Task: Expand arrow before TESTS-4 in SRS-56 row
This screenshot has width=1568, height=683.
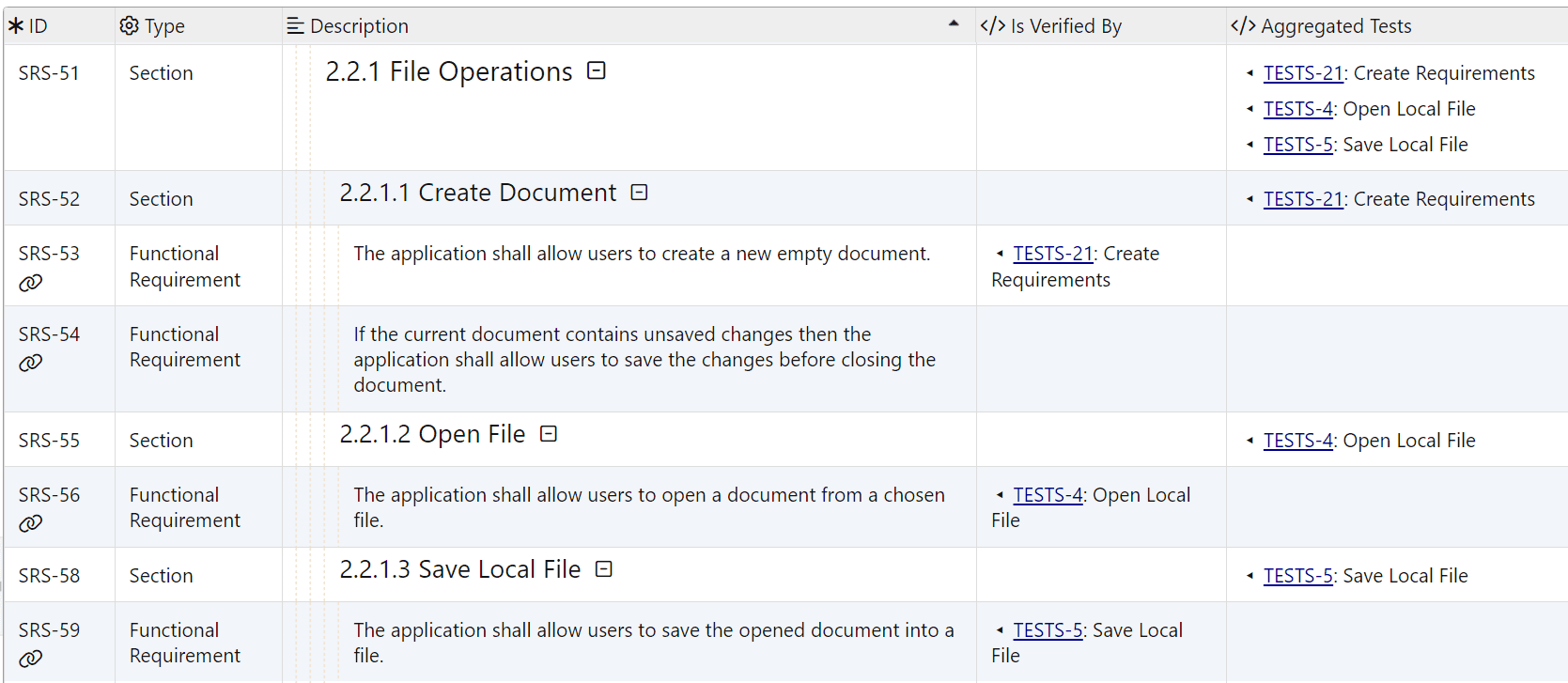Action: 1000,495
